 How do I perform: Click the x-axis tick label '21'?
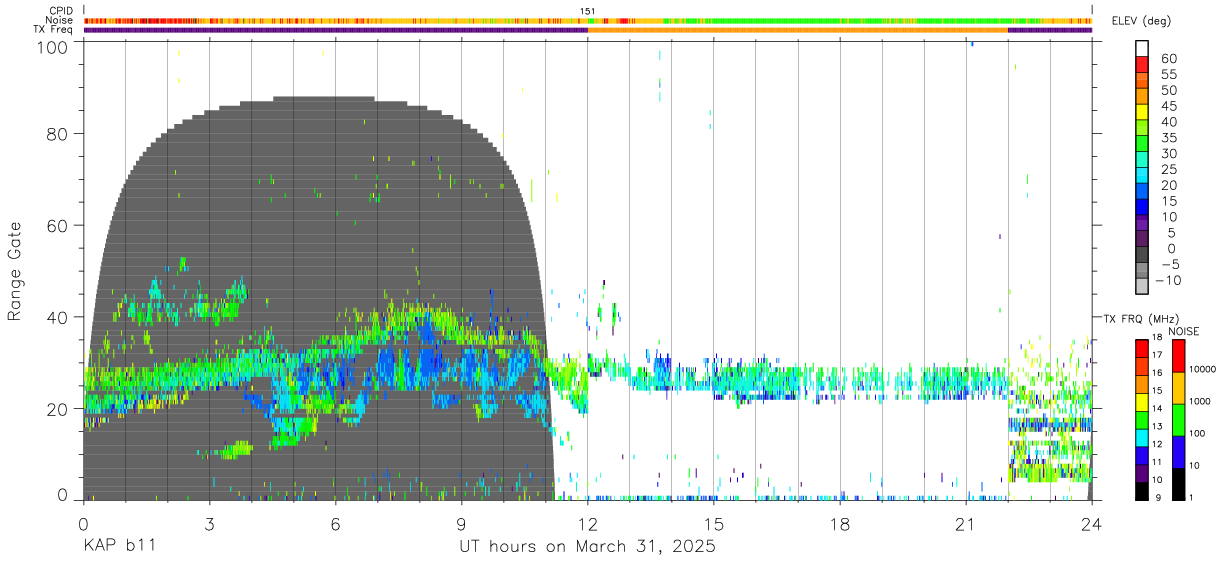[x=965, y=524]
